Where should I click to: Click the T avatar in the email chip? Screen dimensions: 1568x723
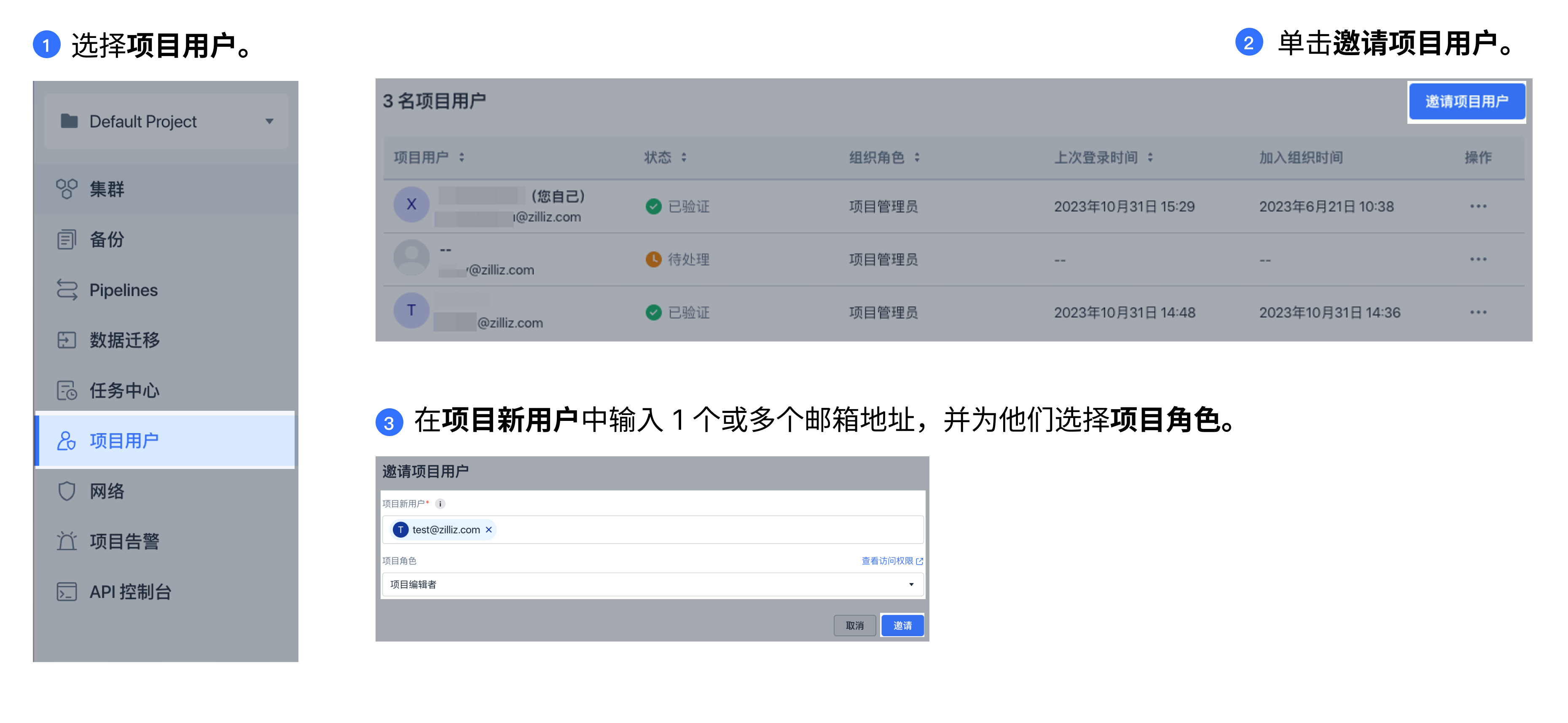click(400, 530)
